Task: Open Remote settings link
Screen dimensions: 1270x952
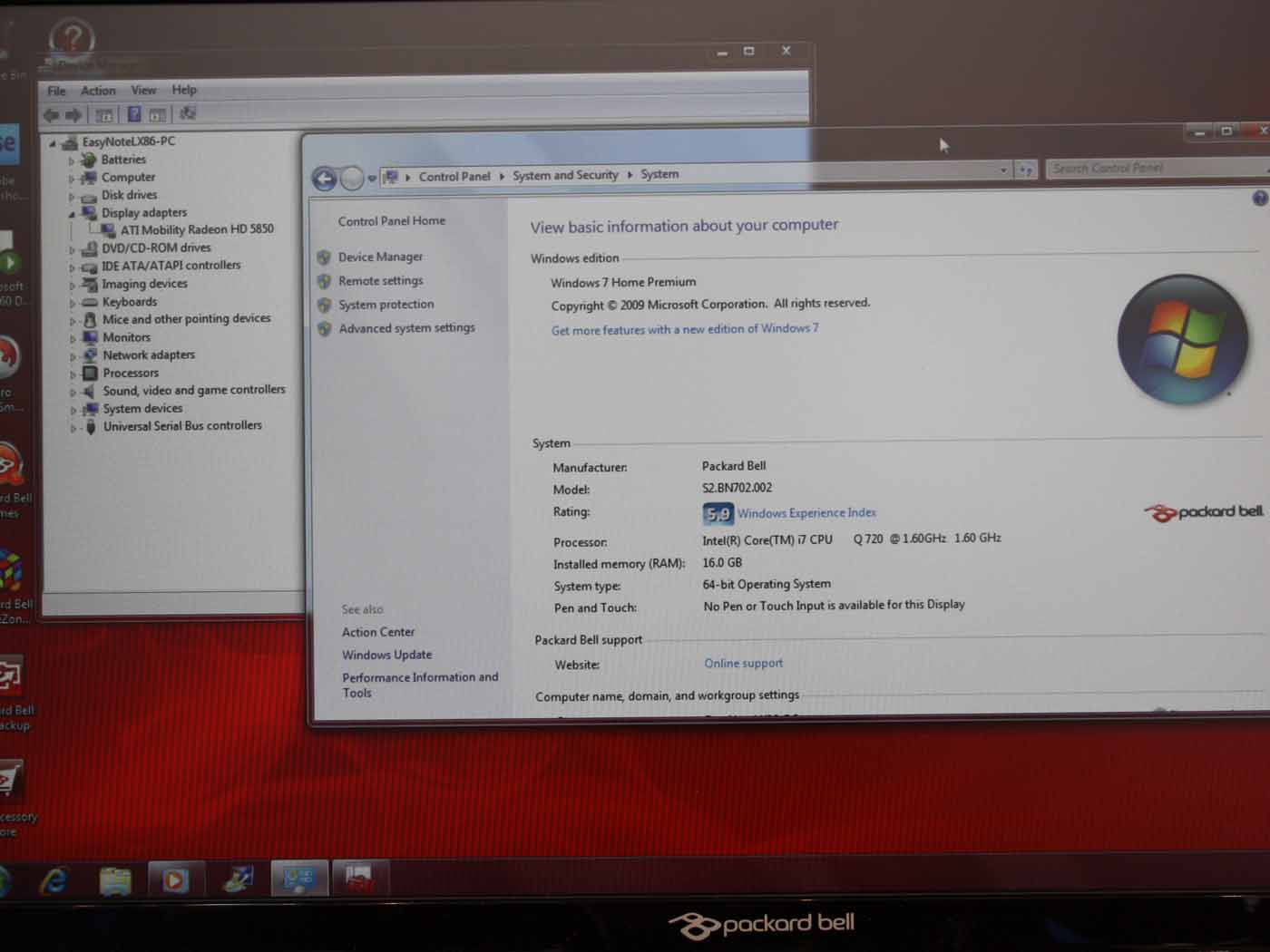Action: pyautogui.click(x=381, y=281)
